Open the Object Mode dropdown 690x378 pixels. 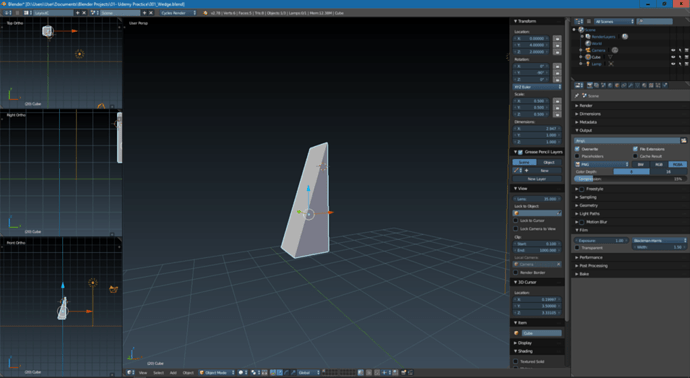click(x=217, y=373)
